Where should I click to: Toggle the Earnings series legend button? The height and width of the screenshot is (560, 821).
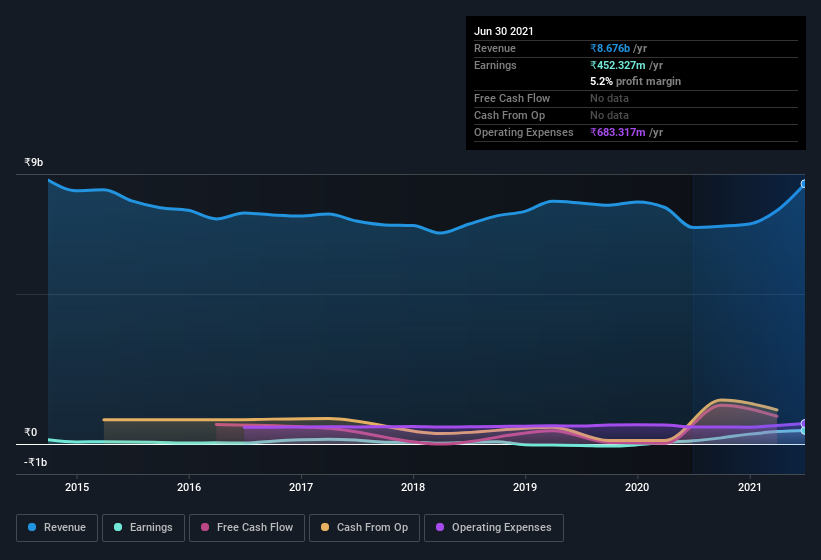(143, 528)
